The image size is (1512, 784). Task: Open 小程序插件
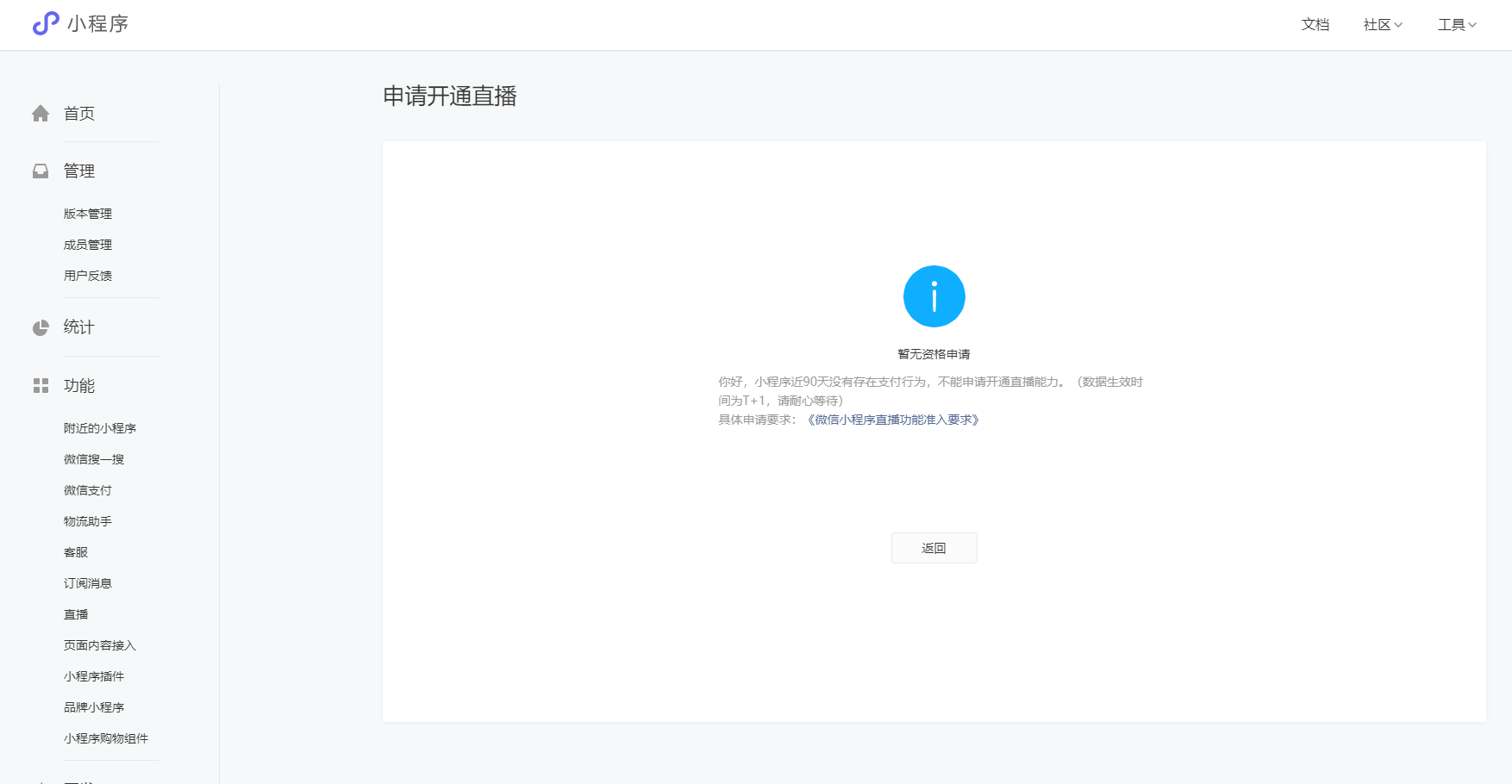[94, 676]
